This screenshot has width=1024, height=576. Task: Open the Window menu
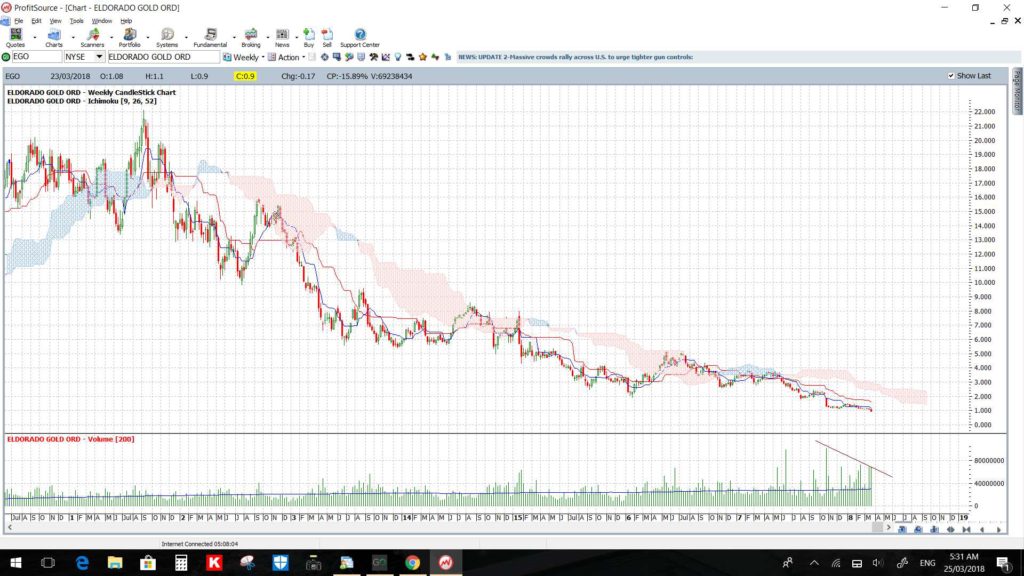pos(101,21)
